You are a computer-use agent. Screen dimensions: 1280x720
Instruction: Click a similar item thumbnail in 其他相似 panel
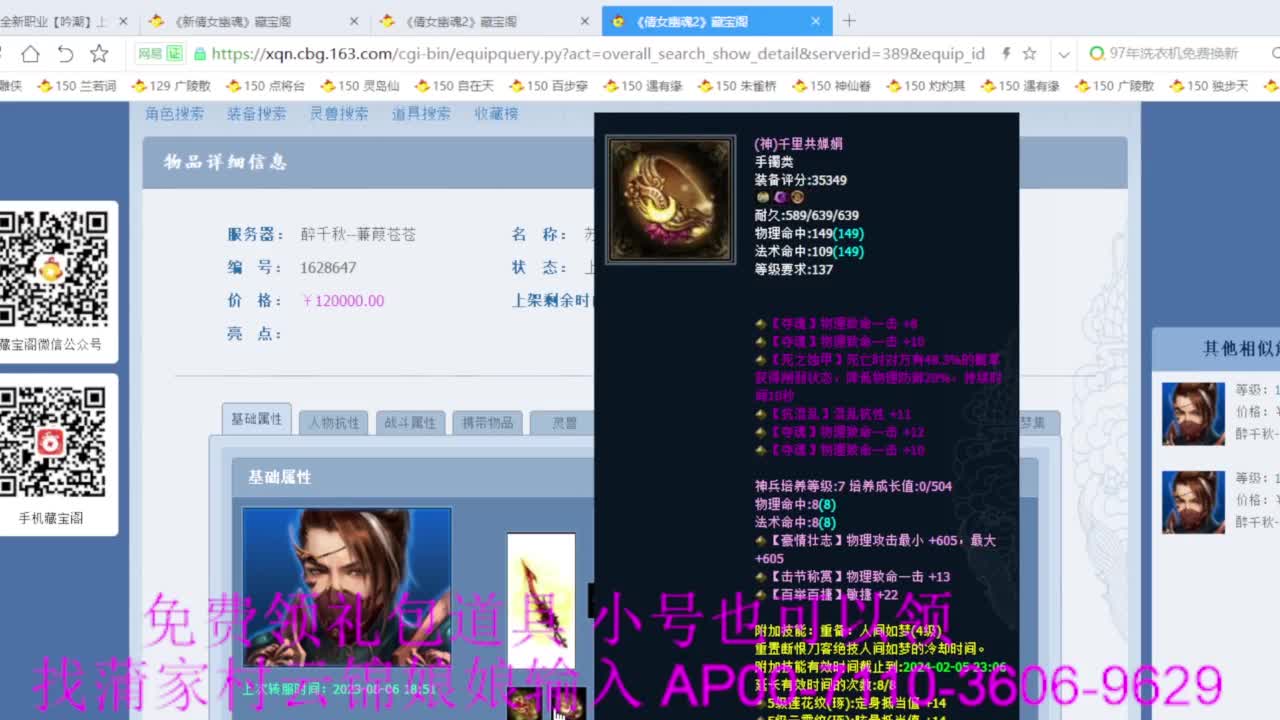(1193, 414)
